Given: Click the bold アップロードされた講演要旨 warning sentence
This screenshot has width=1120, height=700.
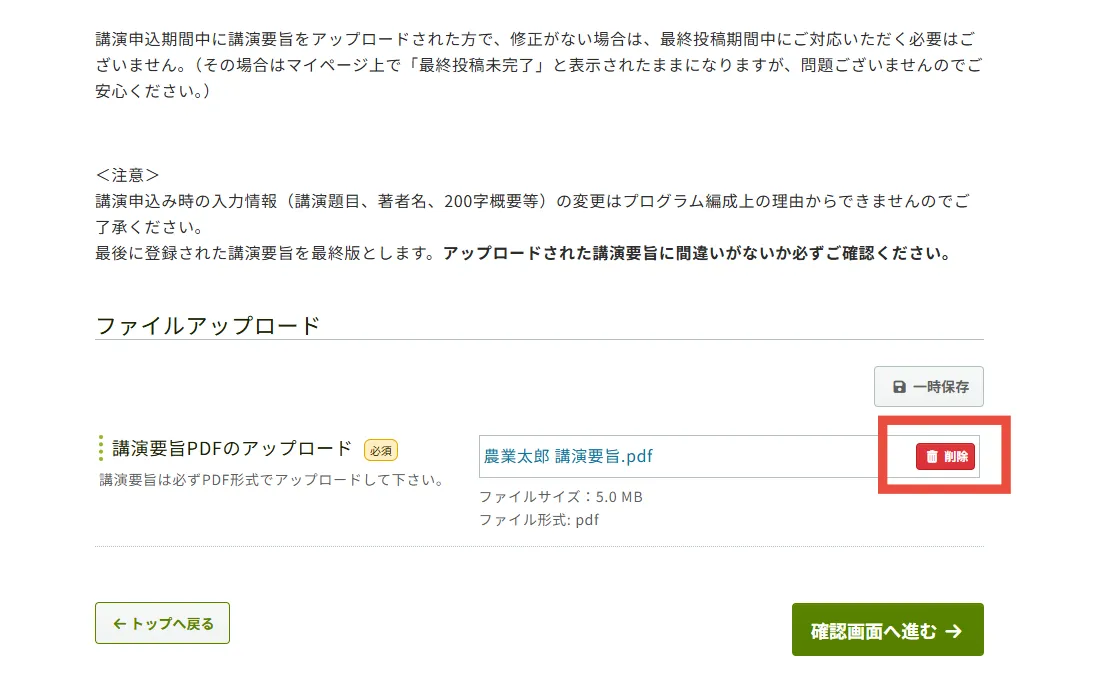Looking at the screenshot, I should point(696,253).
